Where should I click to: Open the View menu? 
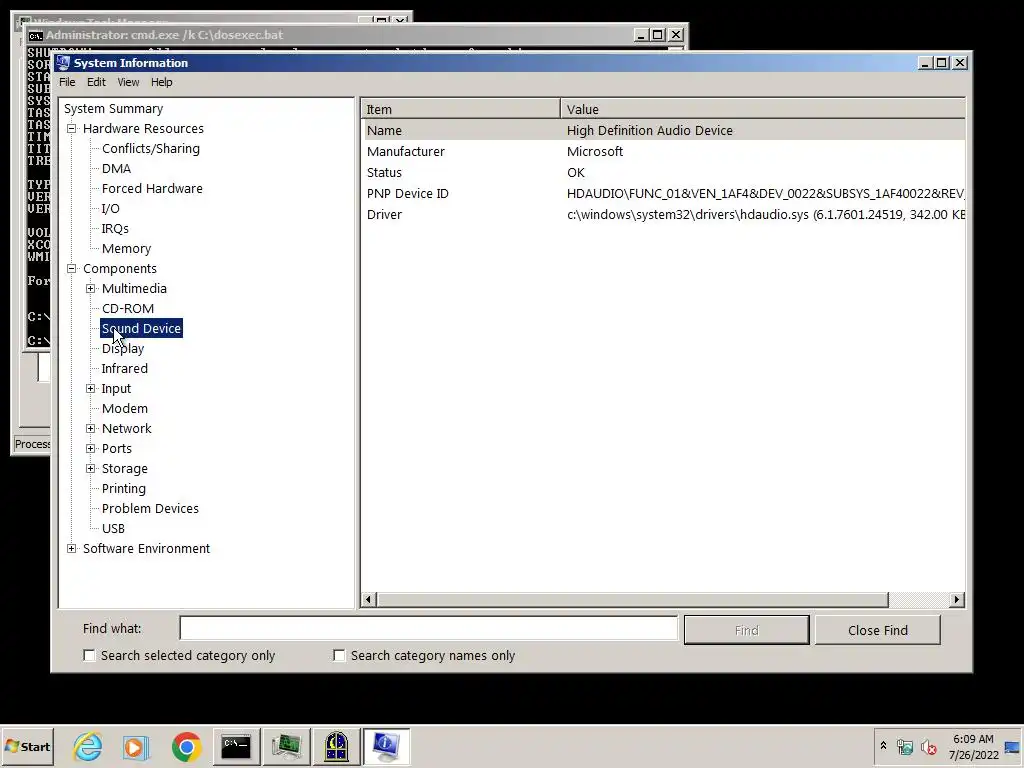tap(128, 82)
